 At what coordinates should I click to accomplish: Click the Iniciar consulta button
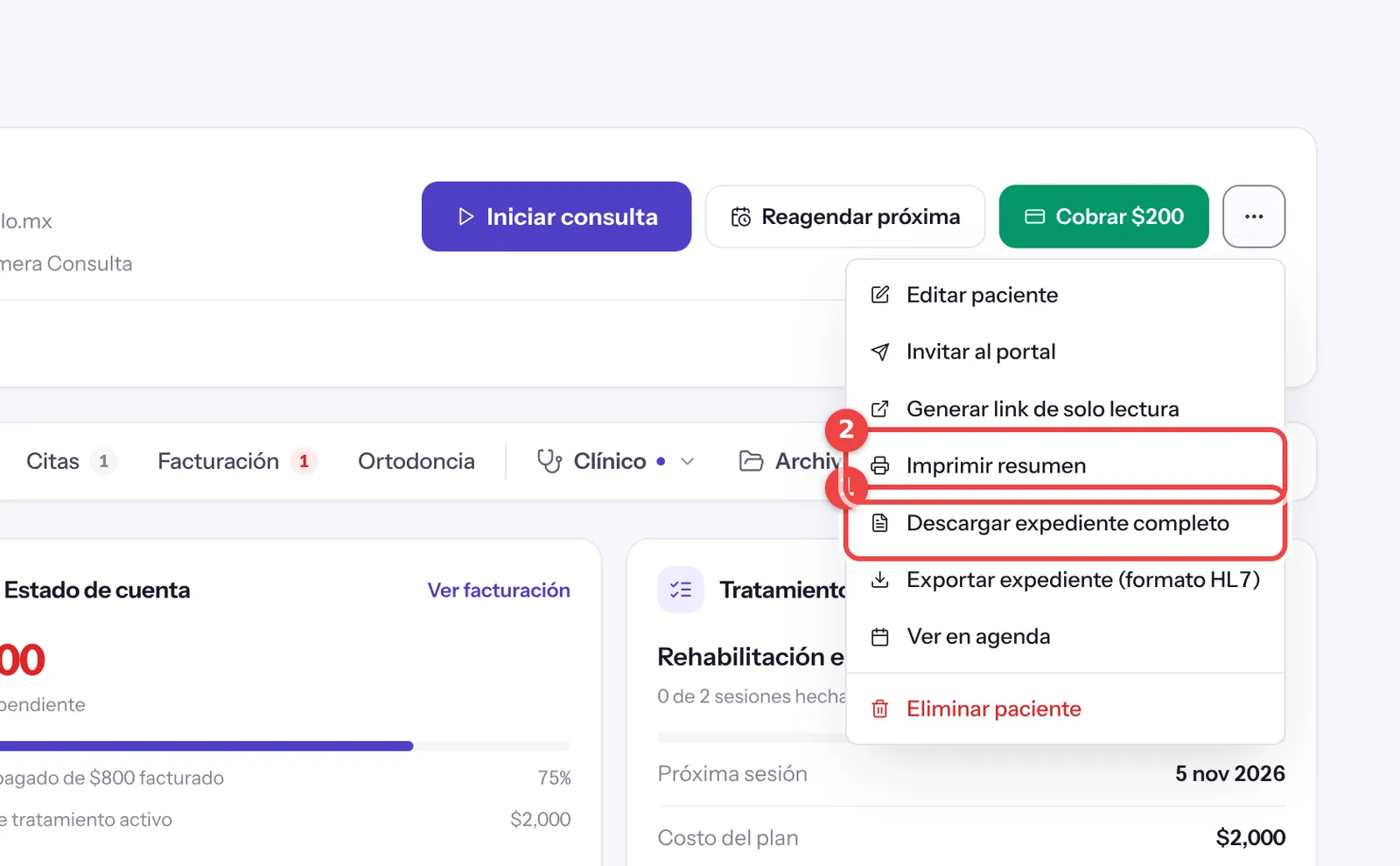(x=556, y=216)
